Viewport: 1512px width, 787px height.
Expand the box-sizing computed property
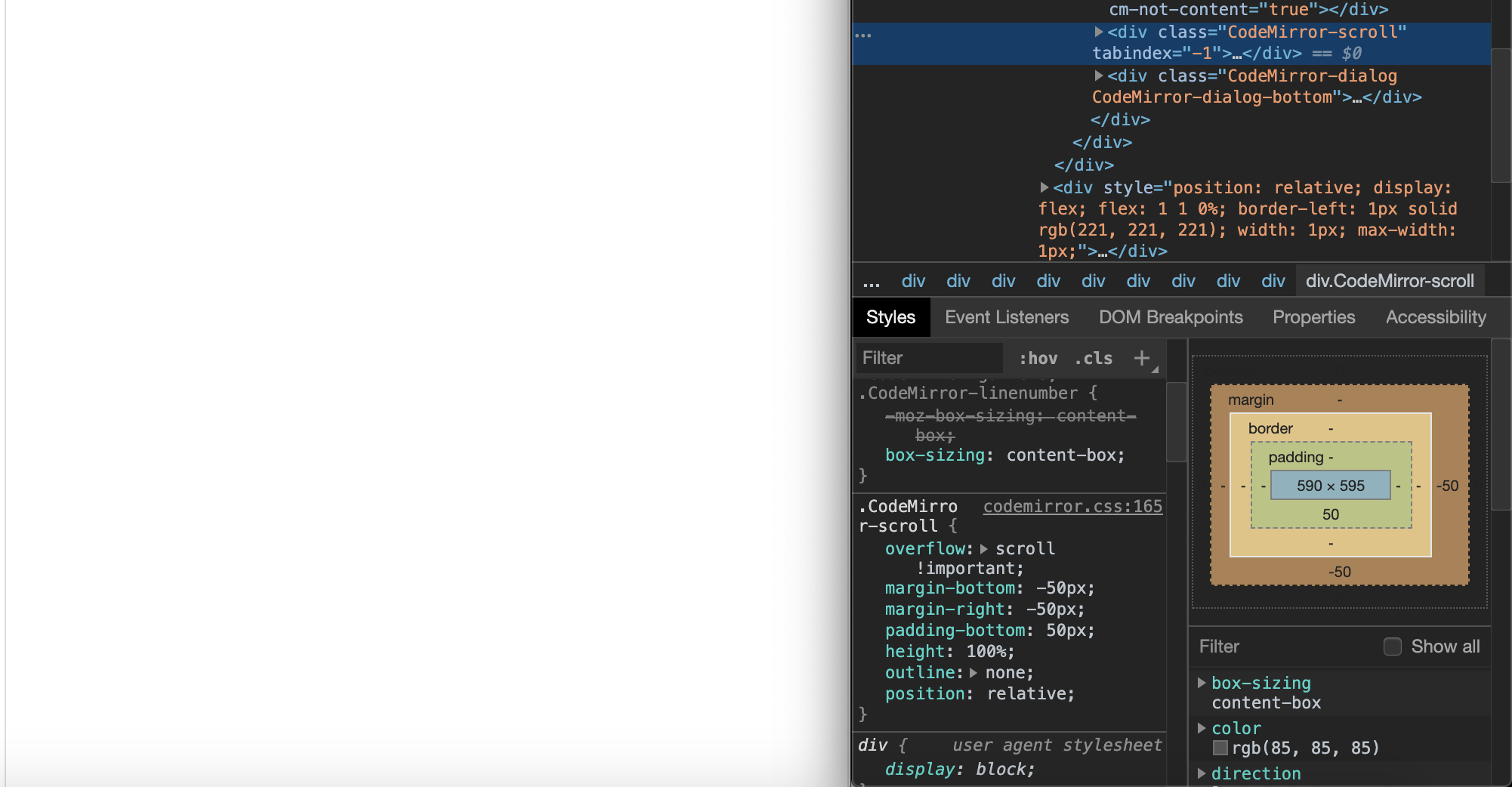click(x=1202, y=683)
